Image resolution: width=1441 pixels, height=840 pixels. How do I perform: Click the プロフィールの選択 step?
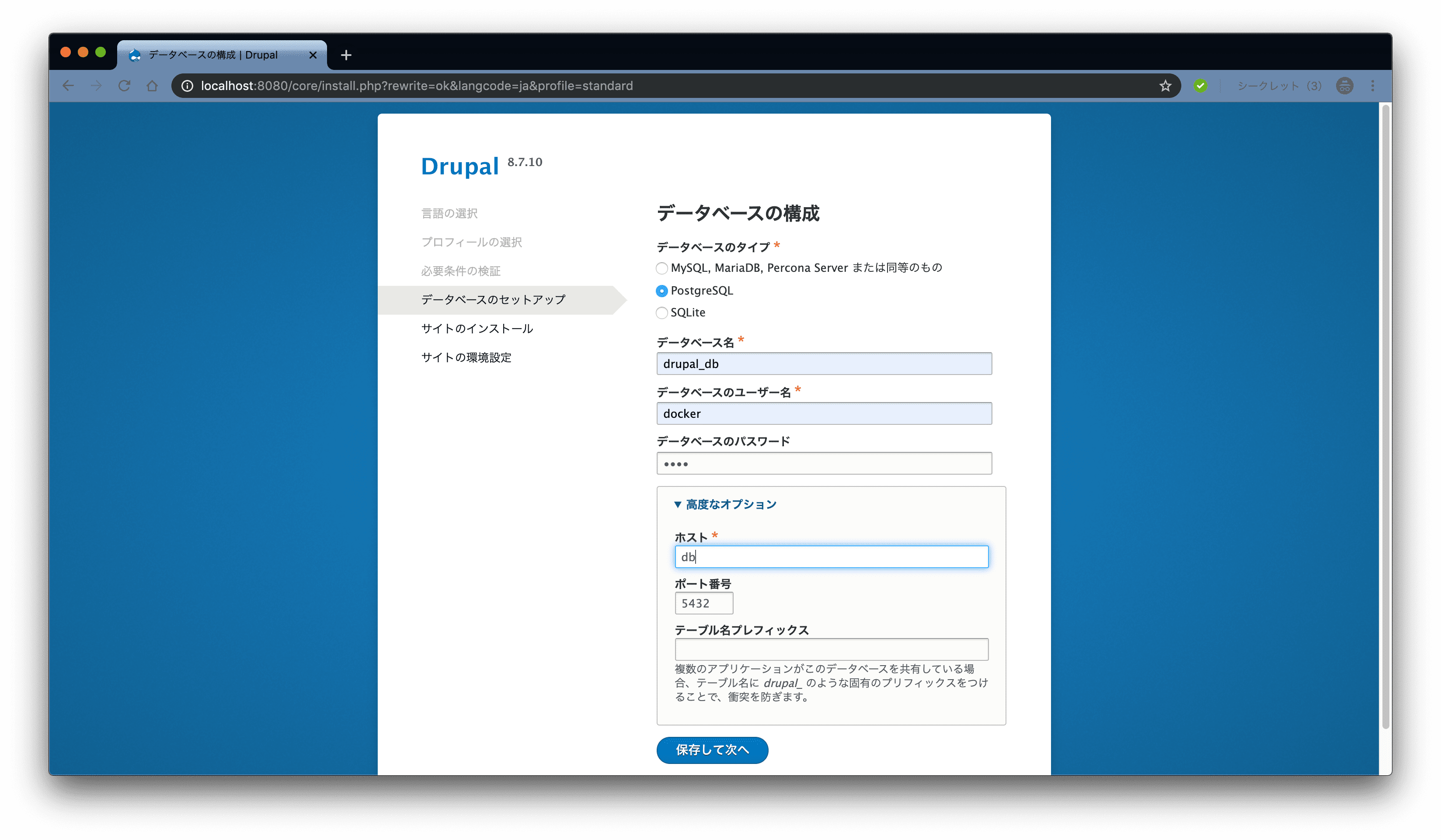click(x=471, y=243)
